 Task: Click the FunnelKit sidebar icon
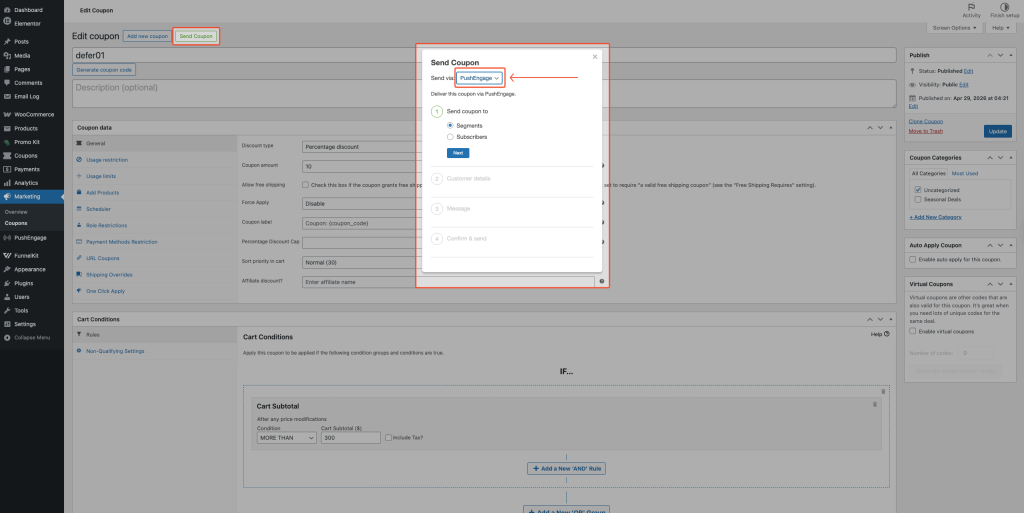7,256
